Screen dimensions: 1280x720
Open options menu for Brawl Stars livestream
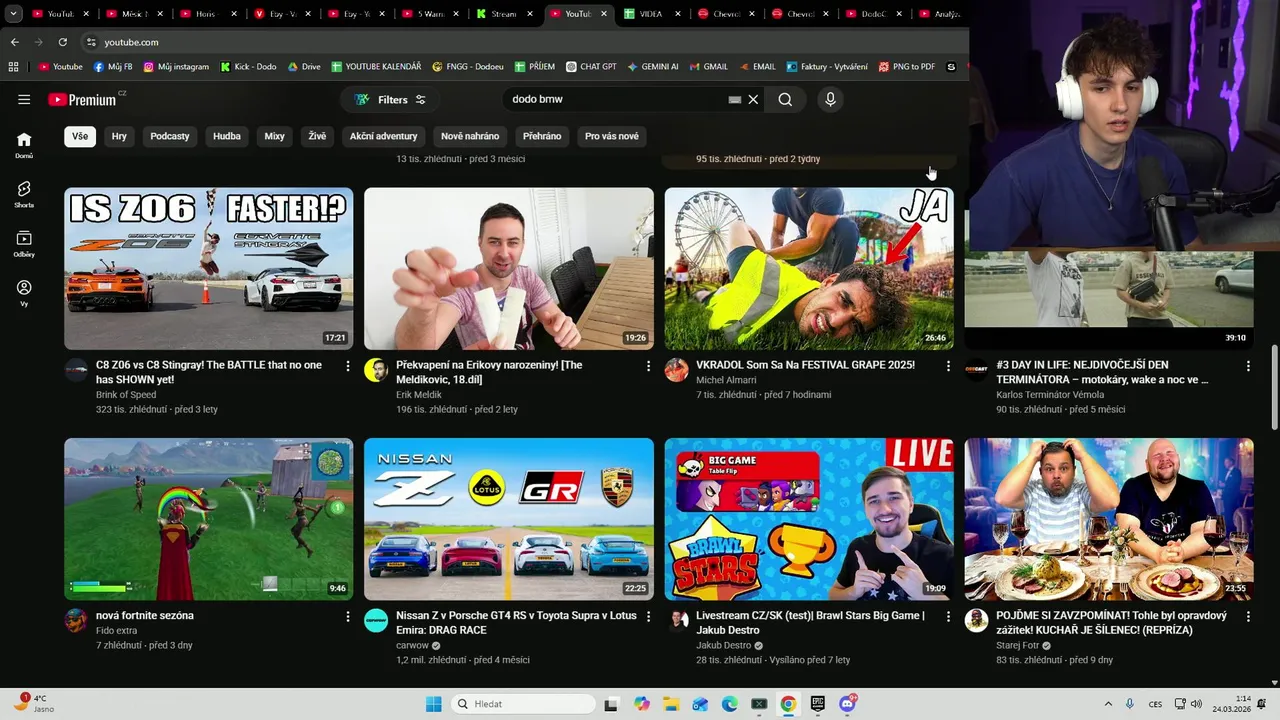[x=948, y=617]
